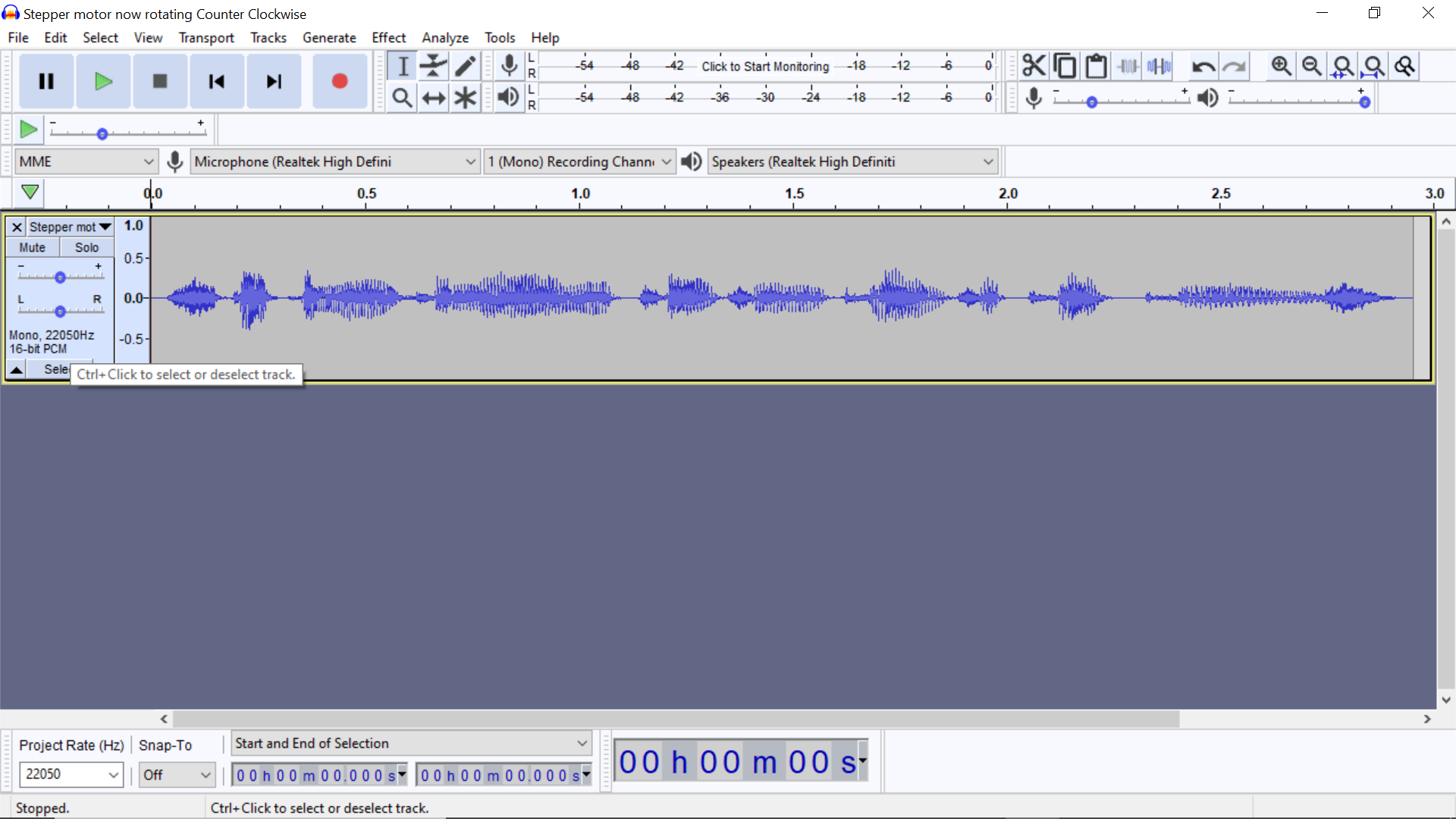Viewport: 1456px width, 819px height.
Task: Toggle Mute on the Stepper mot track
Action: click(x=33, y=247)
